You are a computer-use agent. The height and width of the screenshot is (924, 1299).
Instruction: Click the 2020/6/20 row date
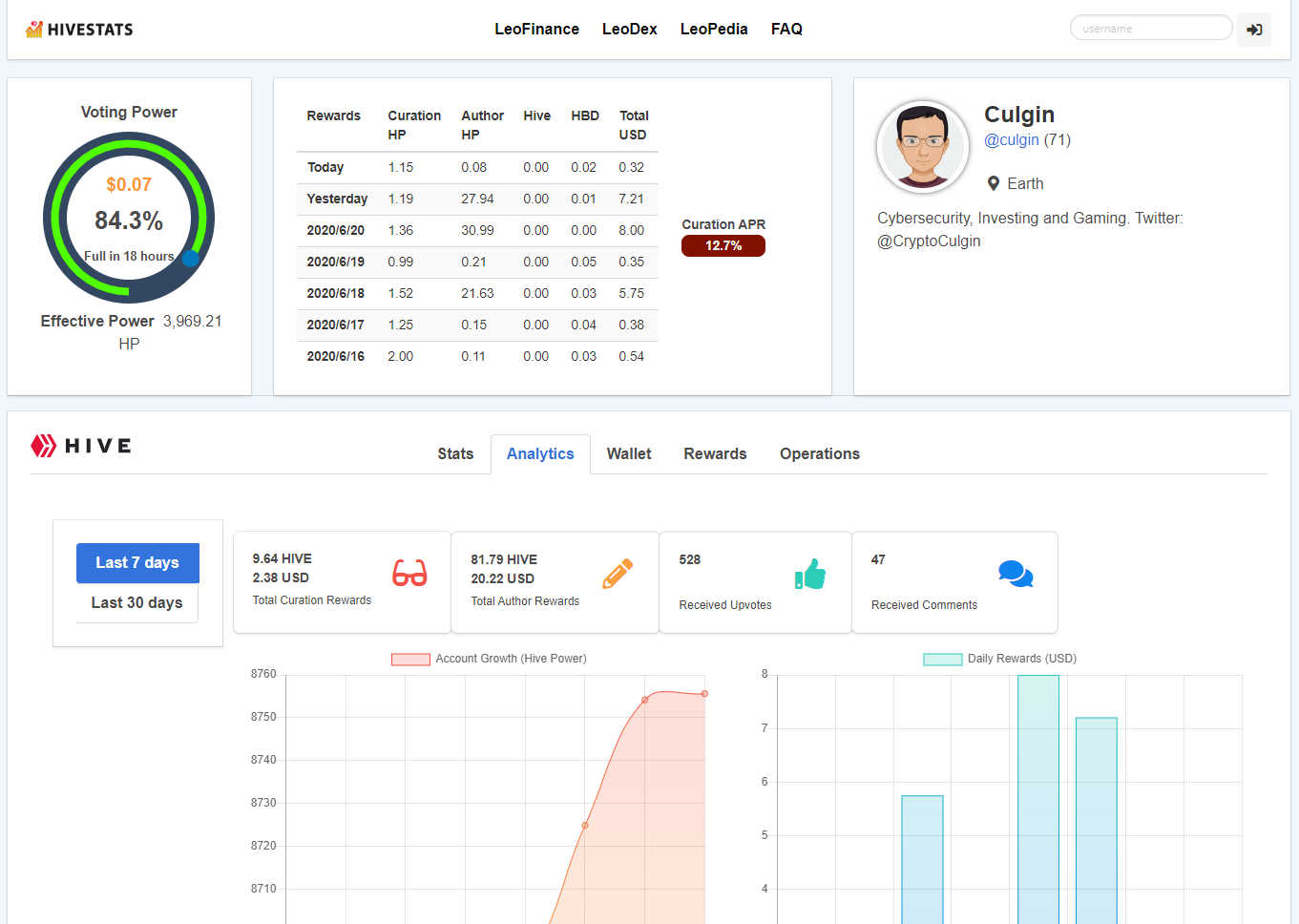tap(336, 230)
